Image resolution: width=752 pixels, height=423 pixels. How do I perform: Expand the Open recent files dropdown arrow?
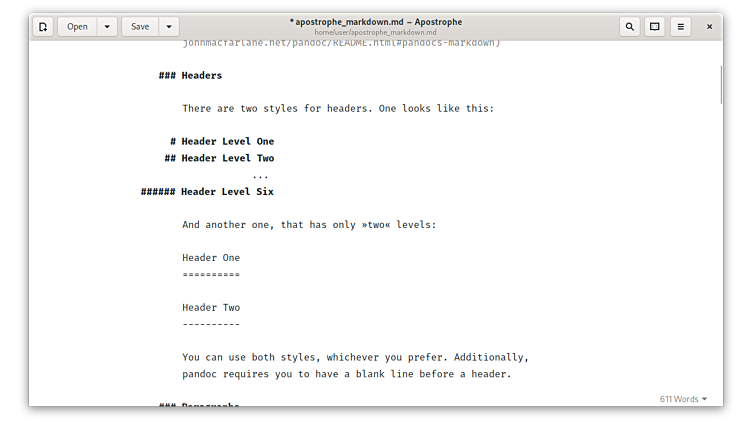pos(107,27)
